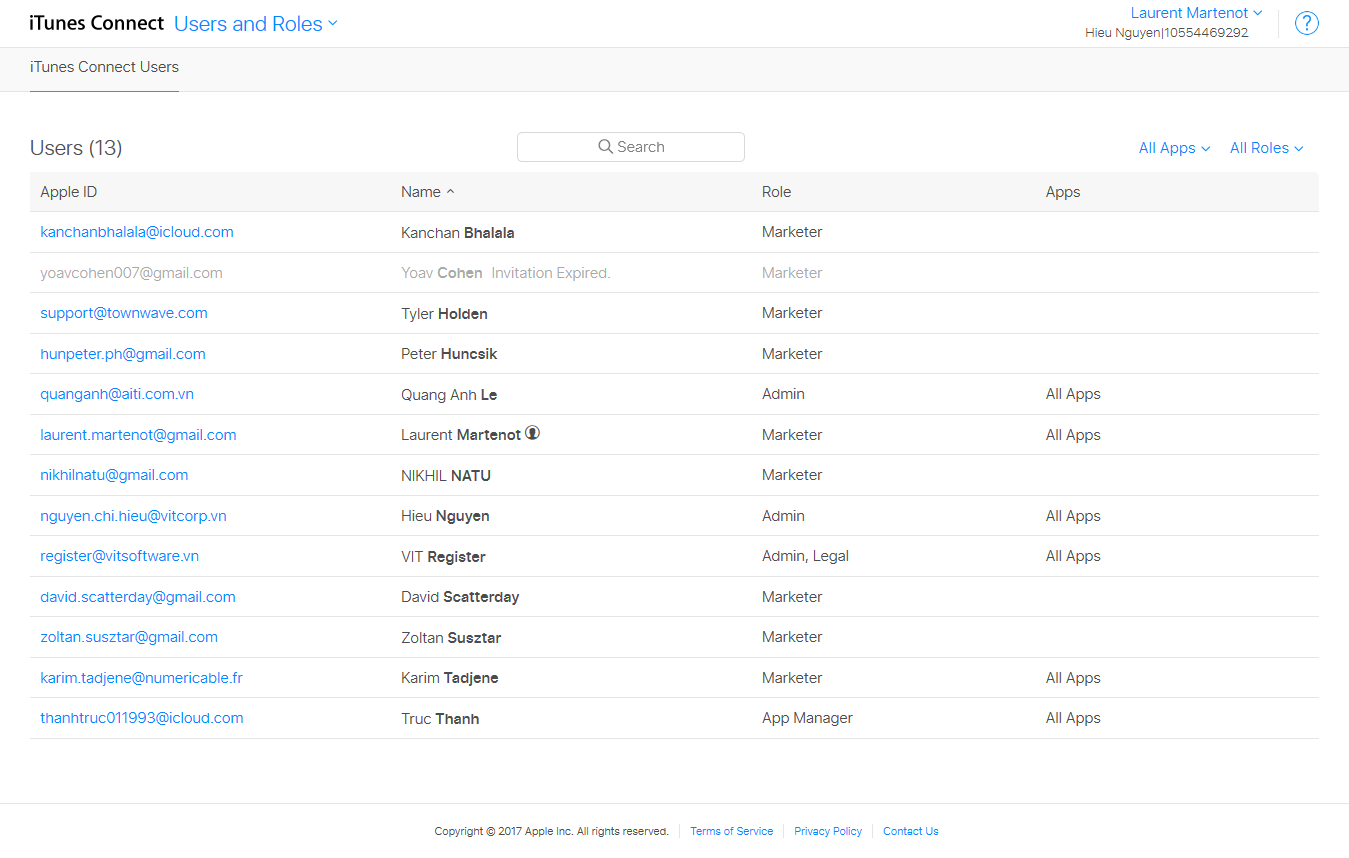Click All Apps cell in Truc Thanh row
Screen dimensions: 1349x858
[x=1073, y=718]
